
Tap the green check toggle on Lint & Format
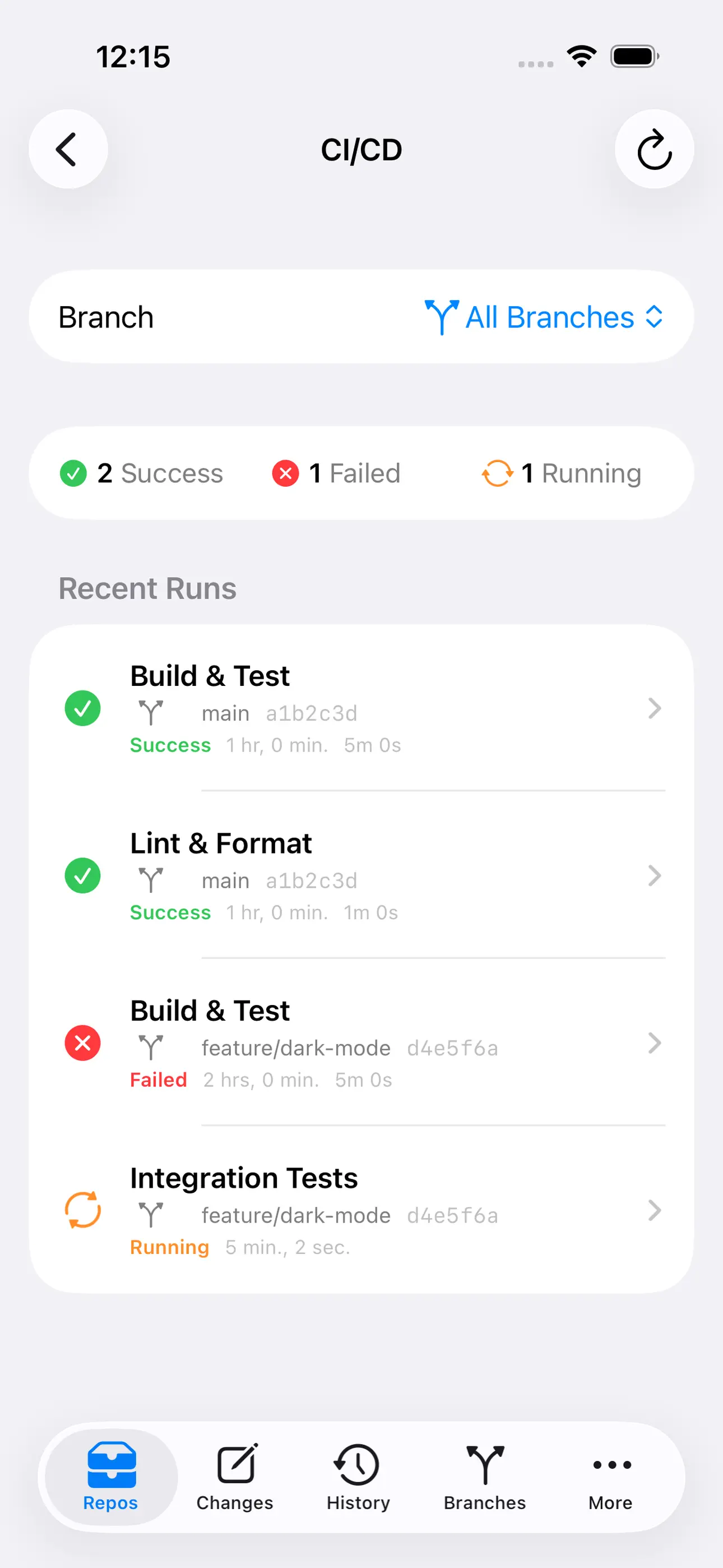point(82,876)
